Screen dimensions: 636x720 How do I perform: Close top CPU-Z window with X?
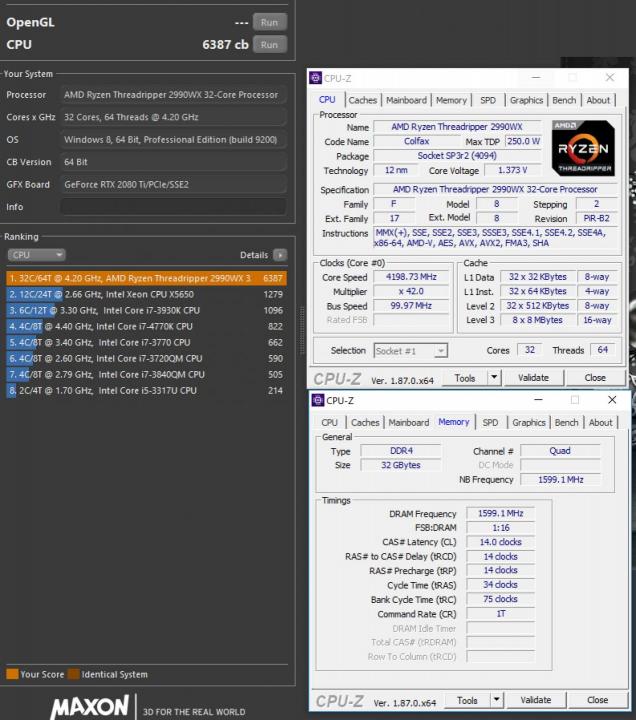[x=610, y=78]
